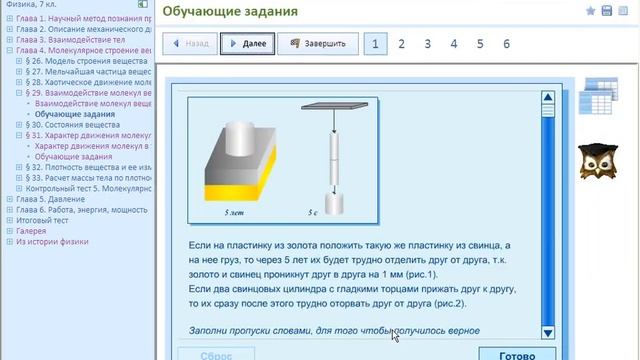
Task: Expand § 30 Состояния вещества node
Action: [x=19, y=124]
